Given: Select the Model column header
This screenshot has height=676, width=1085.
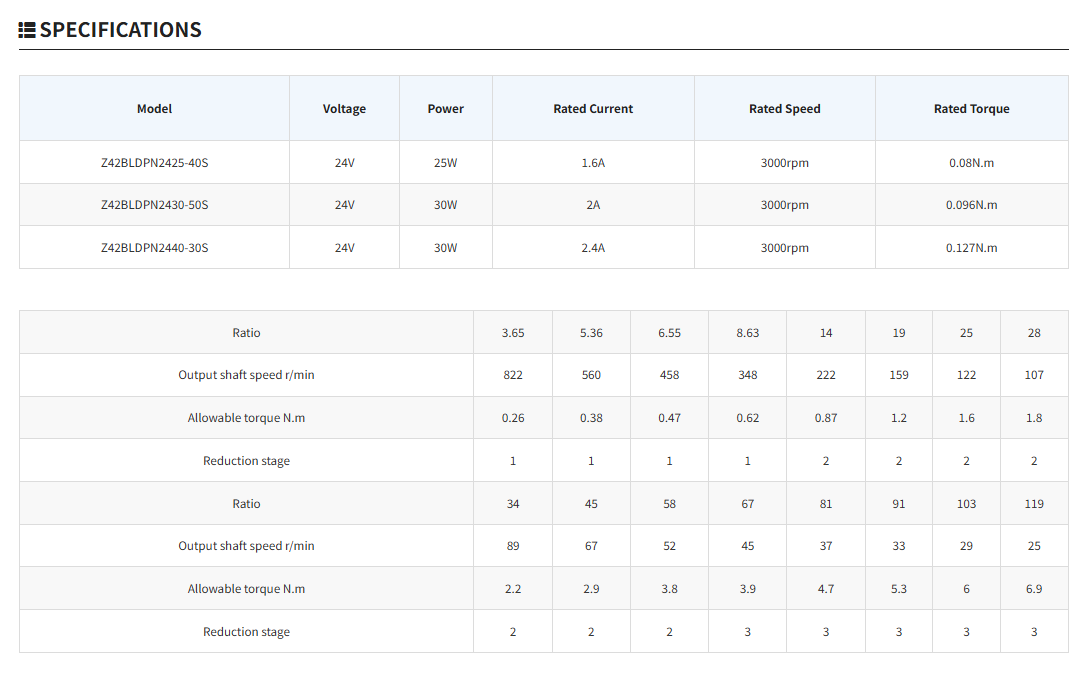Looking at the screenshot, I should [154, 109].
